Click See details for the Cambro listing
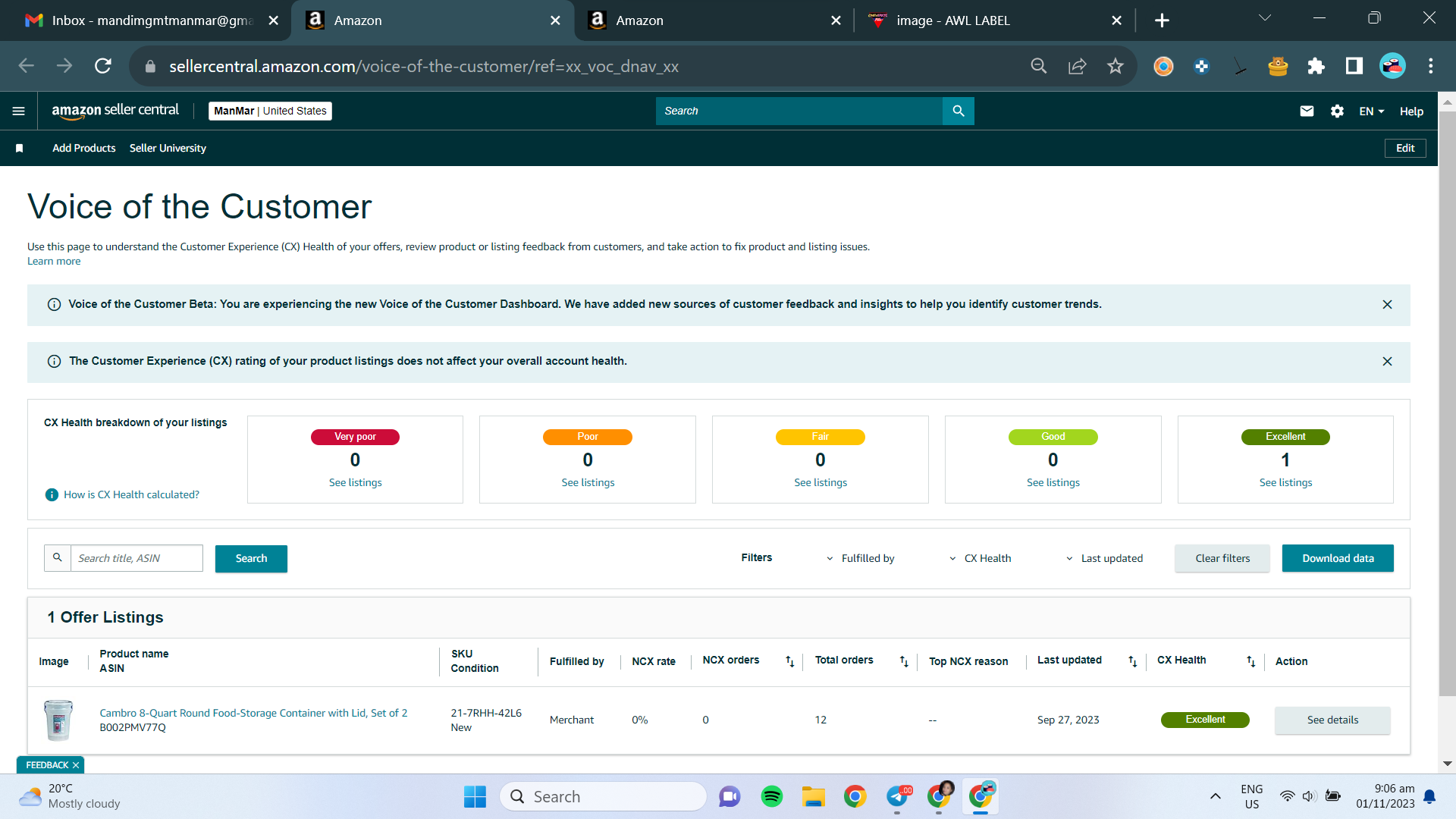Screen dimensions: 1456x819 [x=1332, y=720]
